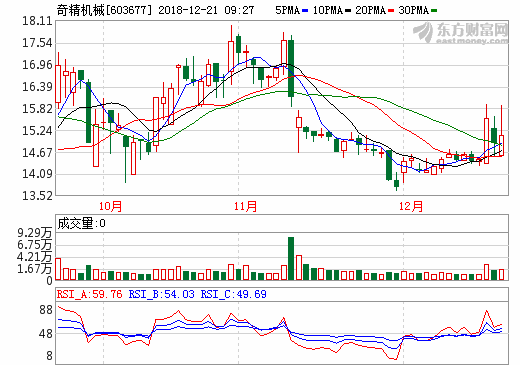The width and height of the screenshot is (520, 365).
Task: Click the tallest green volume bar
Action: [x=291, y=258]
